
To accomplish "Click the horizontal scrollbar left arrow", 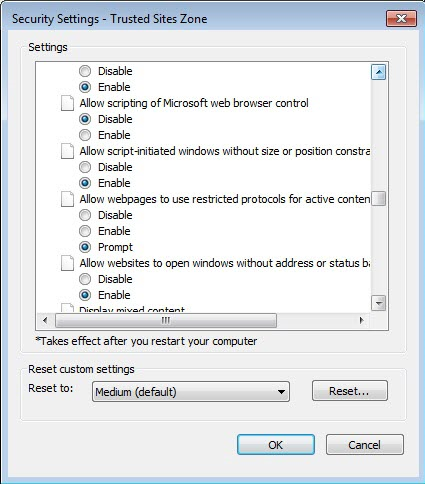I will click(45, 320).
